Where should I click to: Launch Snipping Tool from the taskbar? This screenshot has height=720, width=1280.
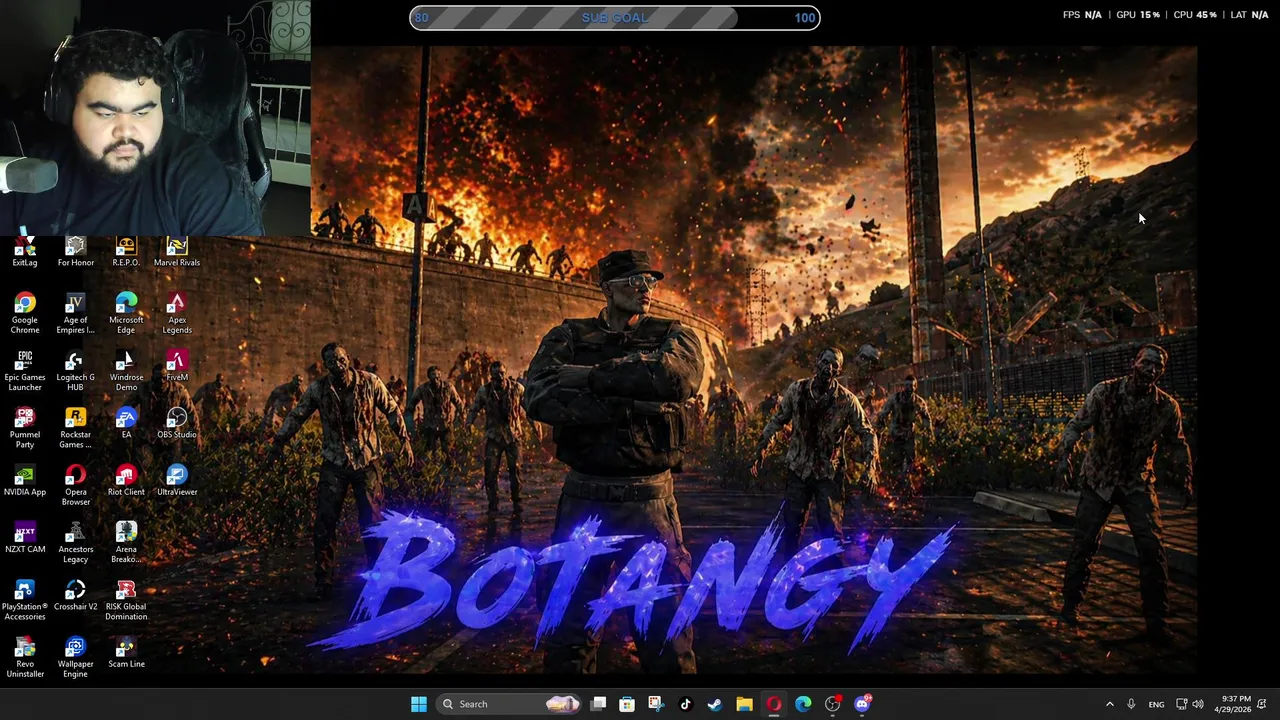(x=655, y=704)
